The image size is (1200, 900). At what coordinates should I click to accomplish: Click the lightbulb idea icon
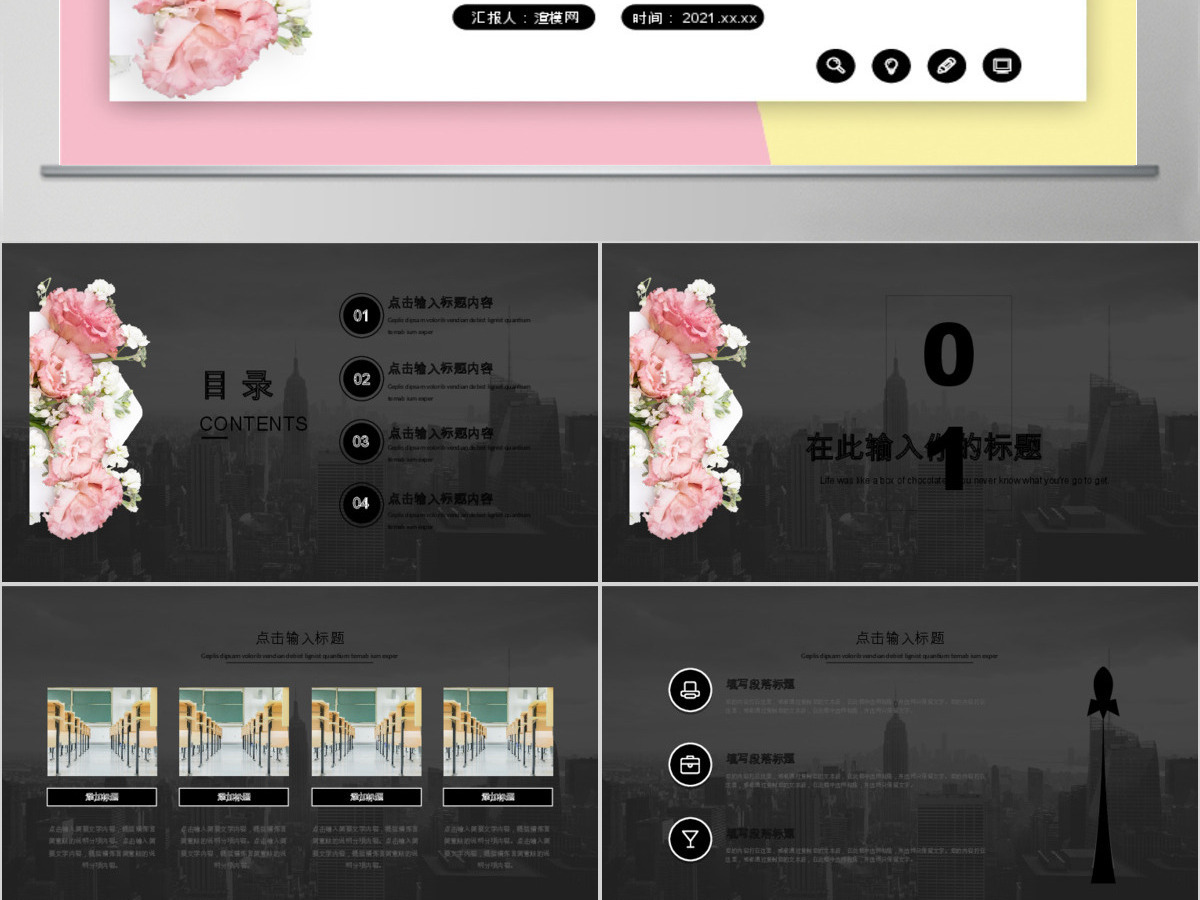[891, 66]
